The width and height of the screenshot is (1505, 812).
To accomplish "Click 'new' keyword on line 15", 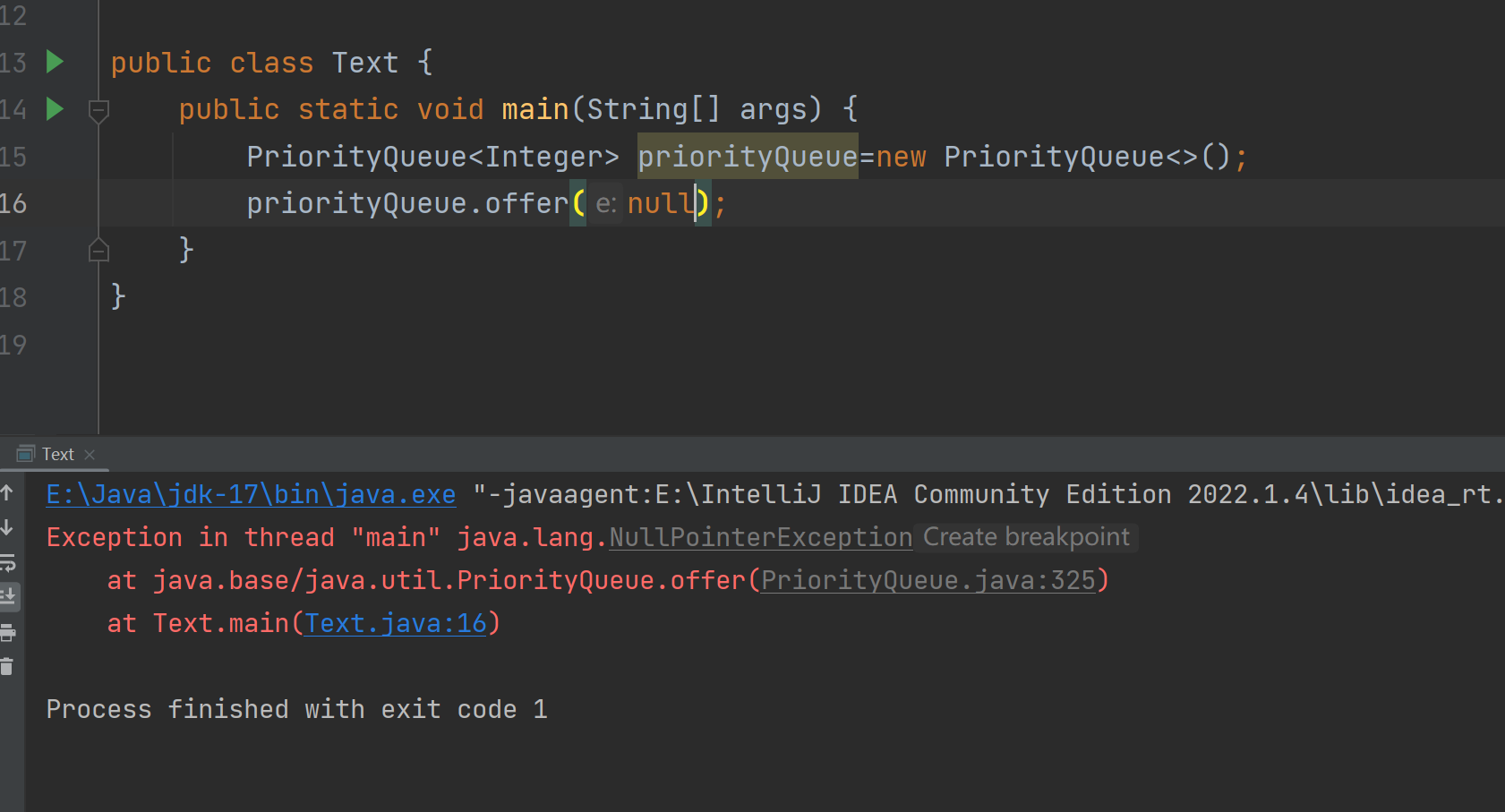I will tap(902, 157).
